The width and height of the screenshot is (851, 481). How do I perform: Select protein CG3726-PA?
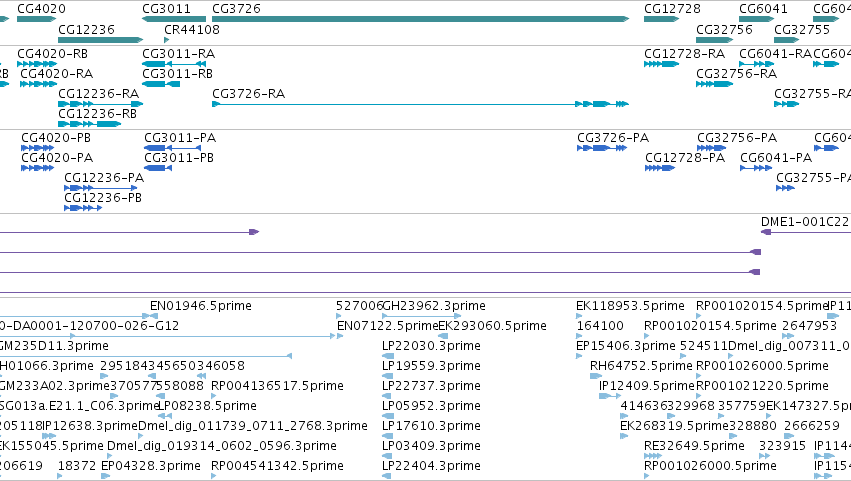(602, 148)
